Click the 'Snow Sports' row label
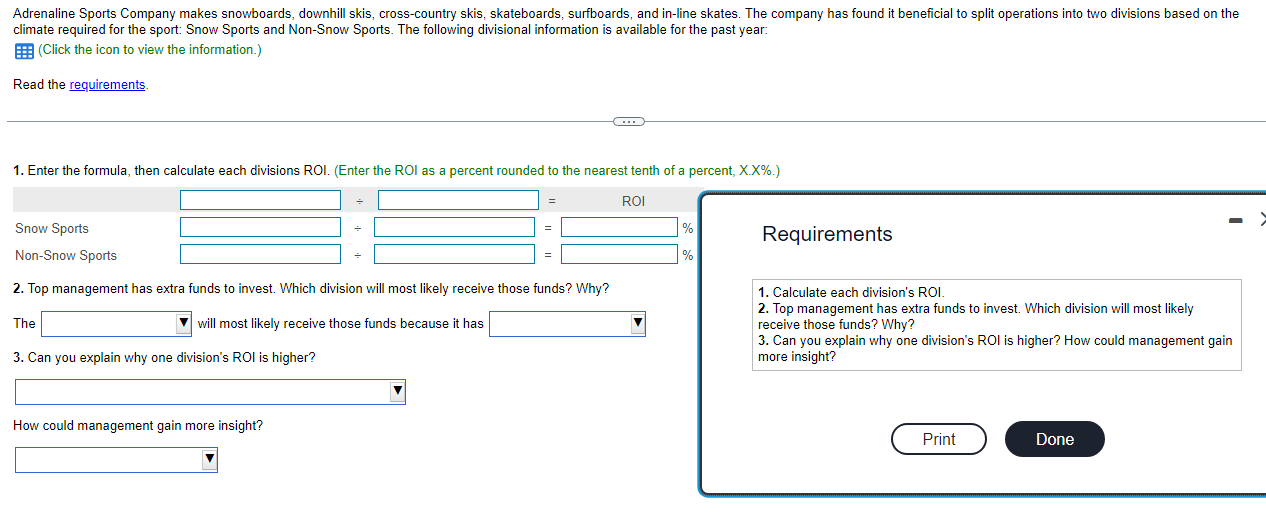The image size is (1266, 531). pyautogui.click(x=52, y=229)
